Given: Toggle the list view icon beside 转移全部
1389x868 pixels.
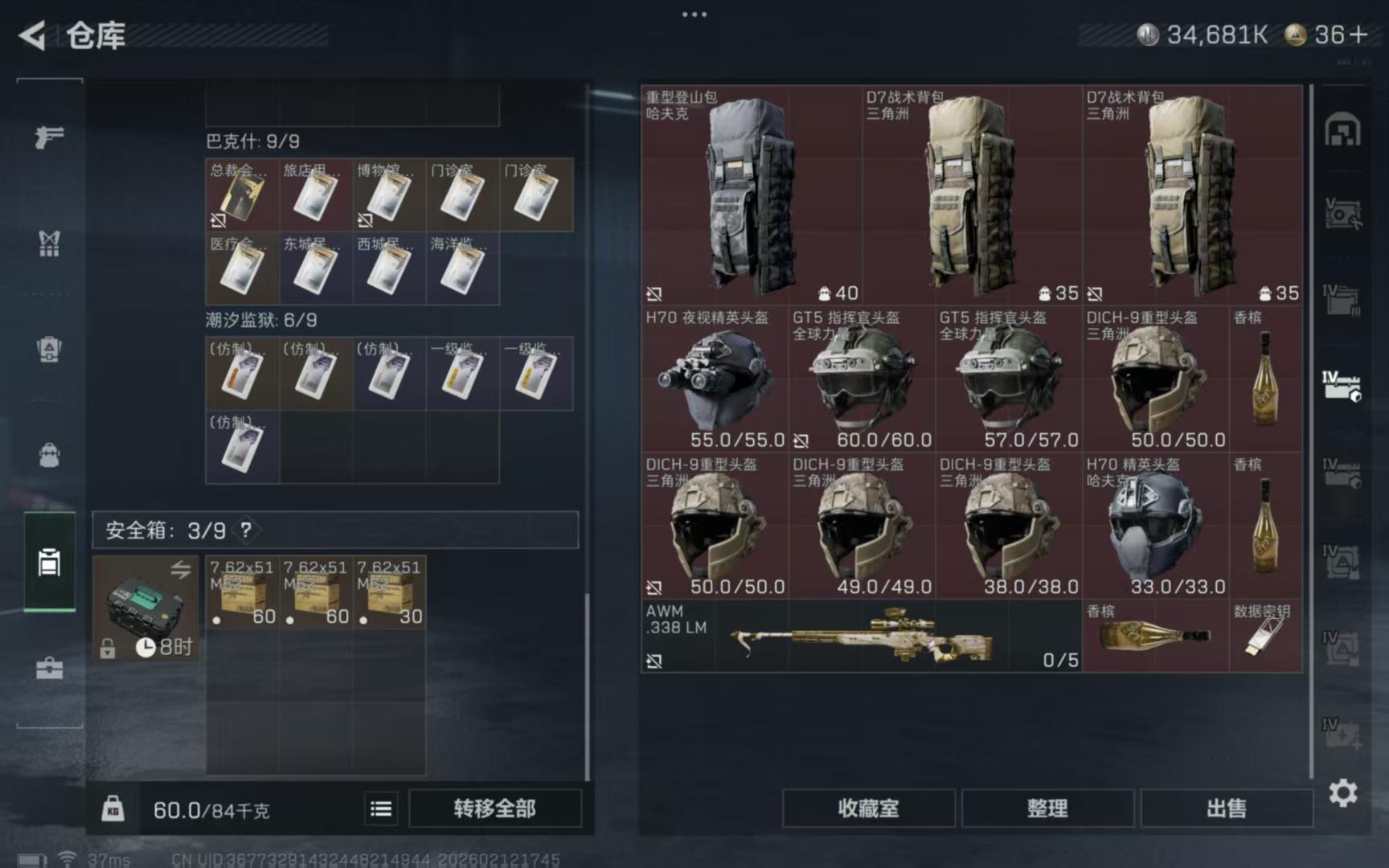Looking at the screenshot, I should (x=381, y=809).
